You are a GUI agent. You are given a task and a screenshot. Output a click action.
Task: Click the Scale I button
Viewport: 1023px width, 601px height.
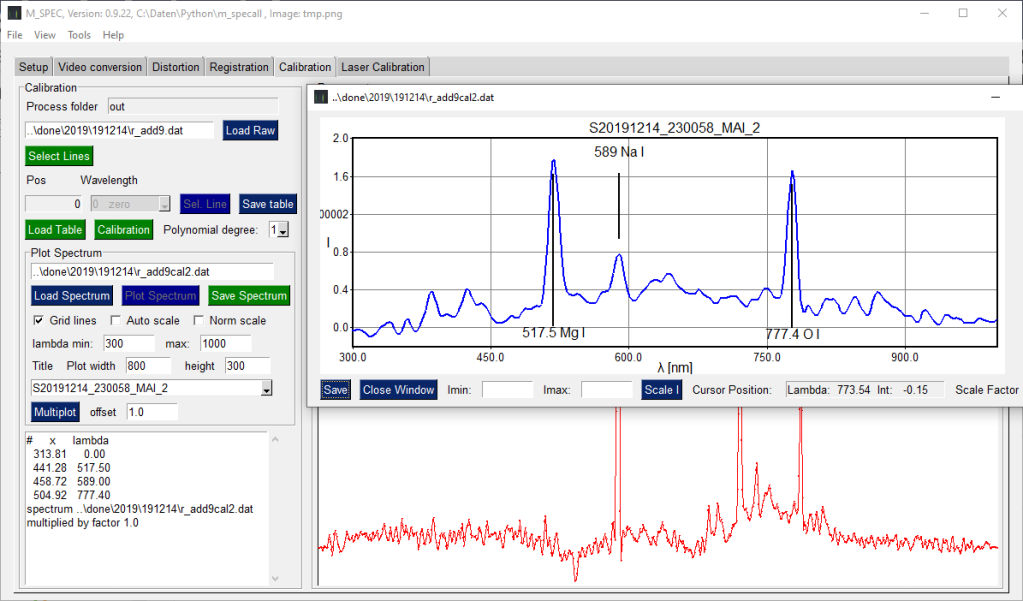point(661,390)
